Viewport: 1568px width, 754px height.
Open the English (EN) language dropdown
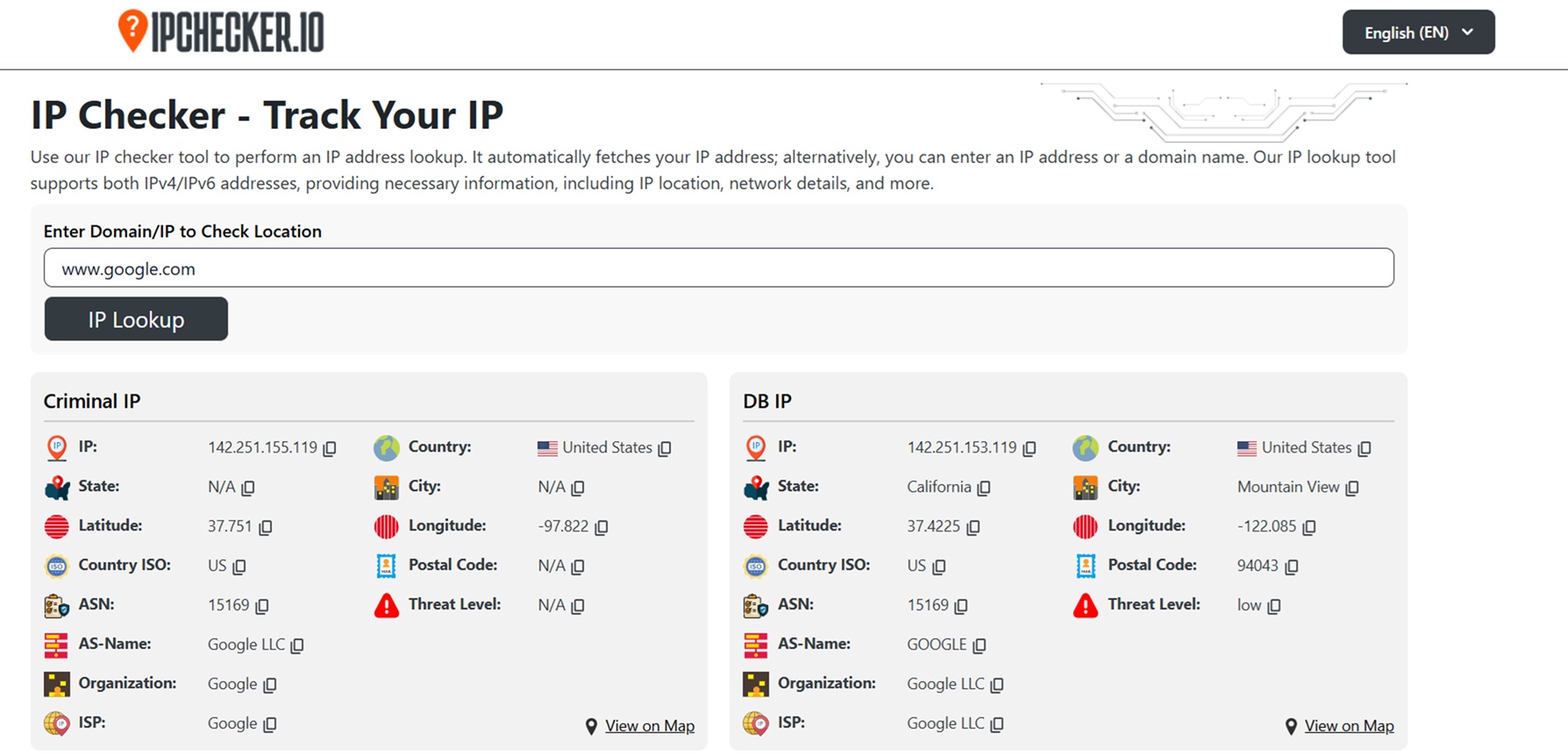pos(1418,32)
